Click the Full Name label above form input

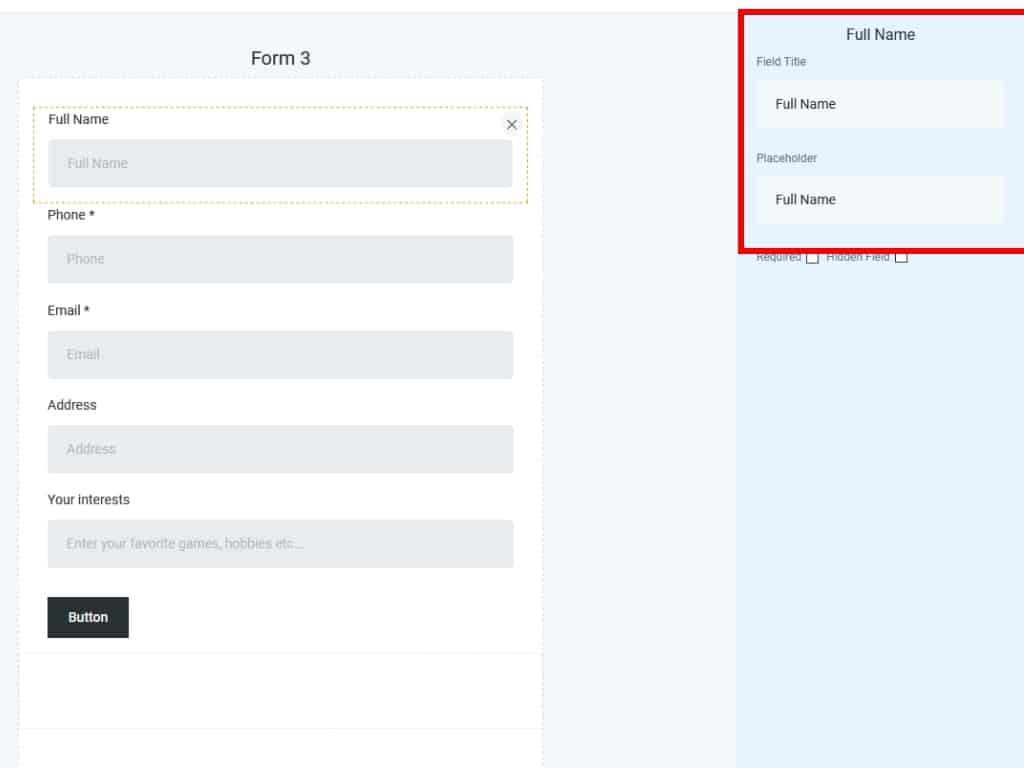click(x=78, y=119)
